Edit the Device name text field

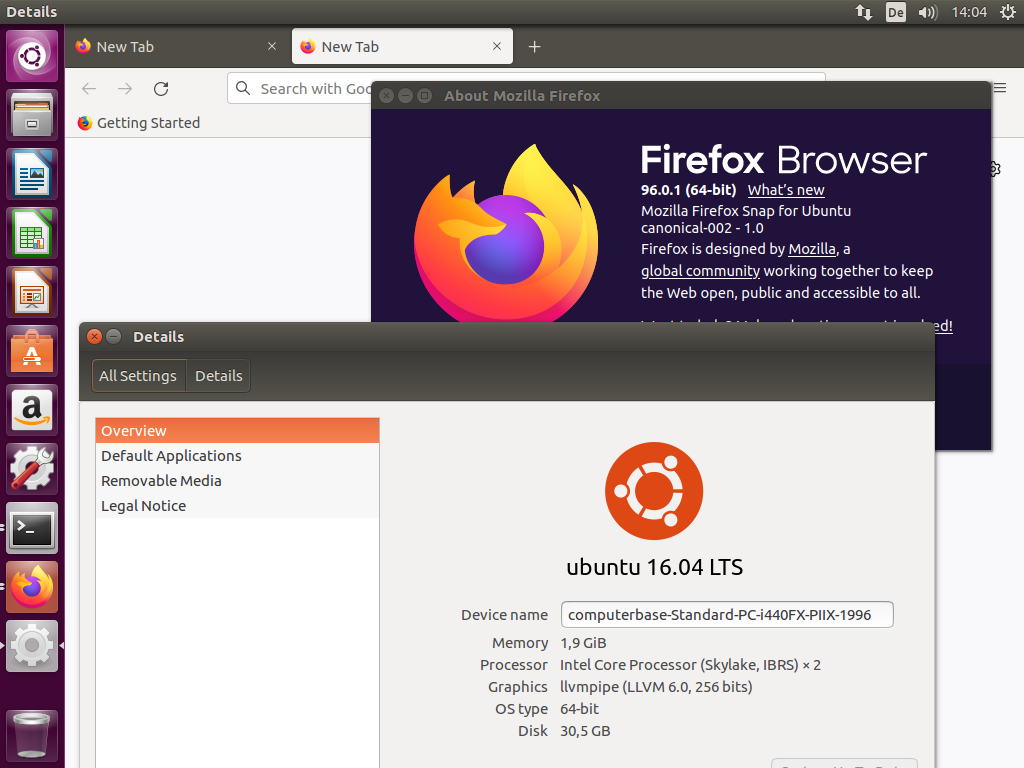[x=727, y=615]
